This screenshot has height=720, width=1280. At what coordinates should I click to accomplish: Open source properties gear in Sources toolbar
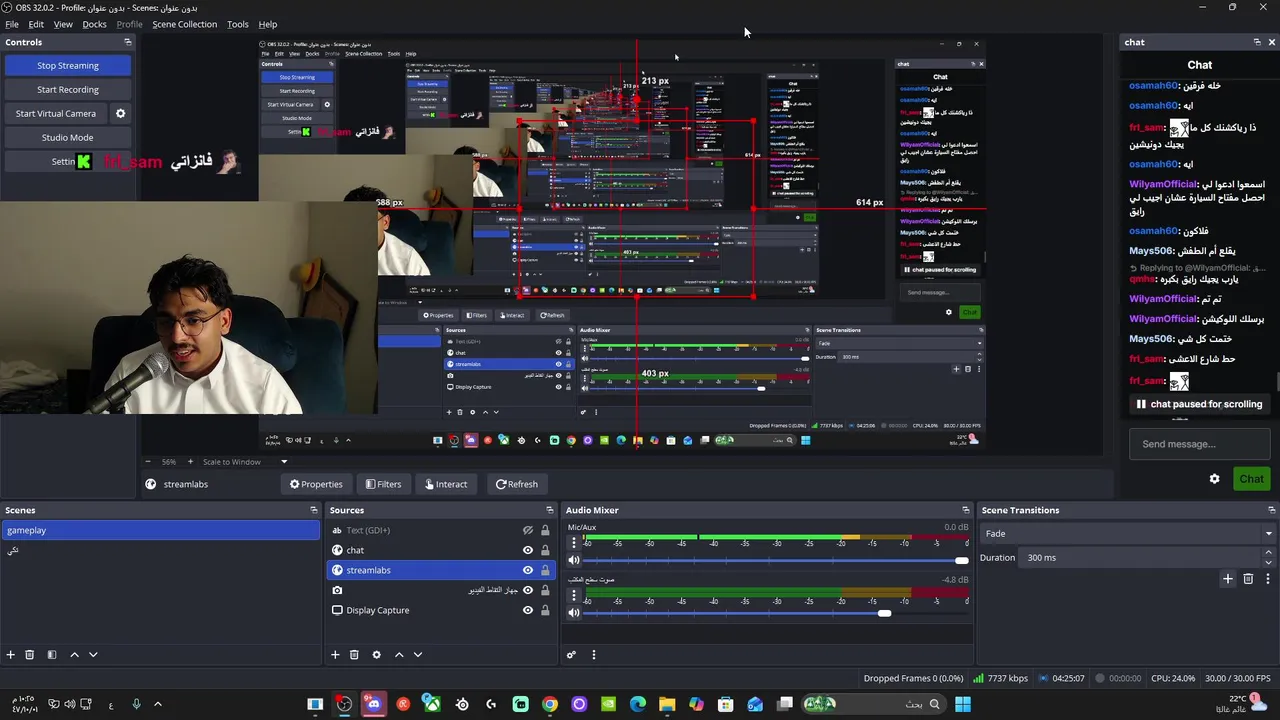pos(376,655)
